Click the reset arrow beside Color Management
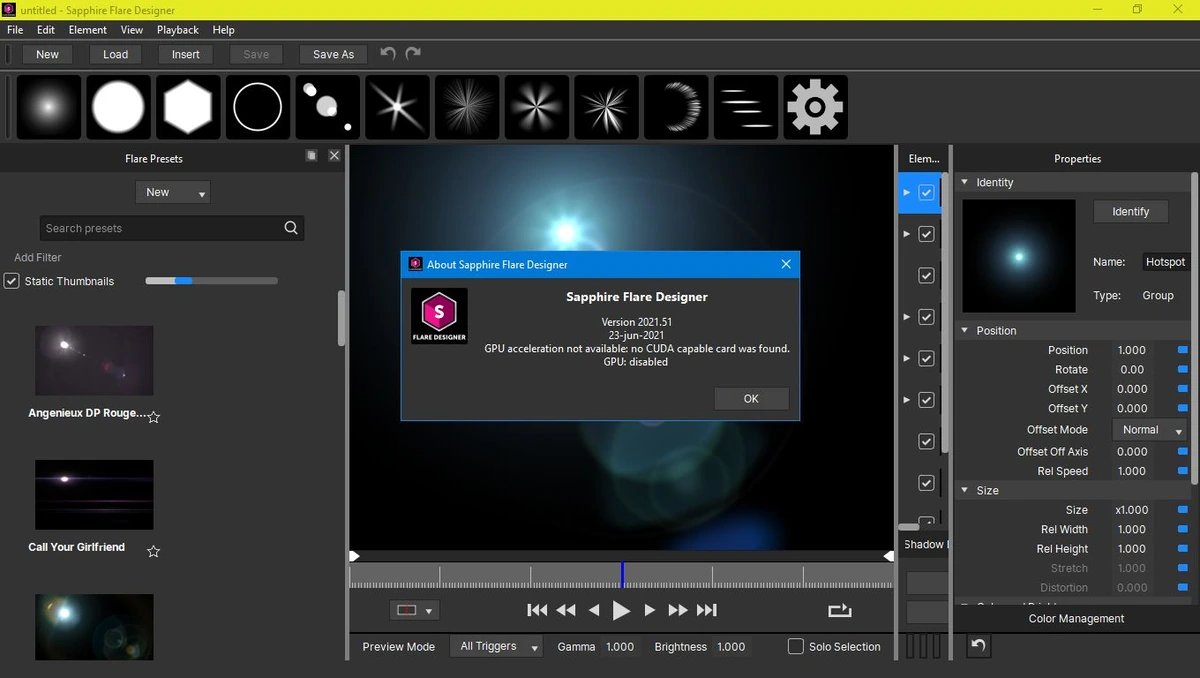1200x678 pixels. tap(979, 646)
